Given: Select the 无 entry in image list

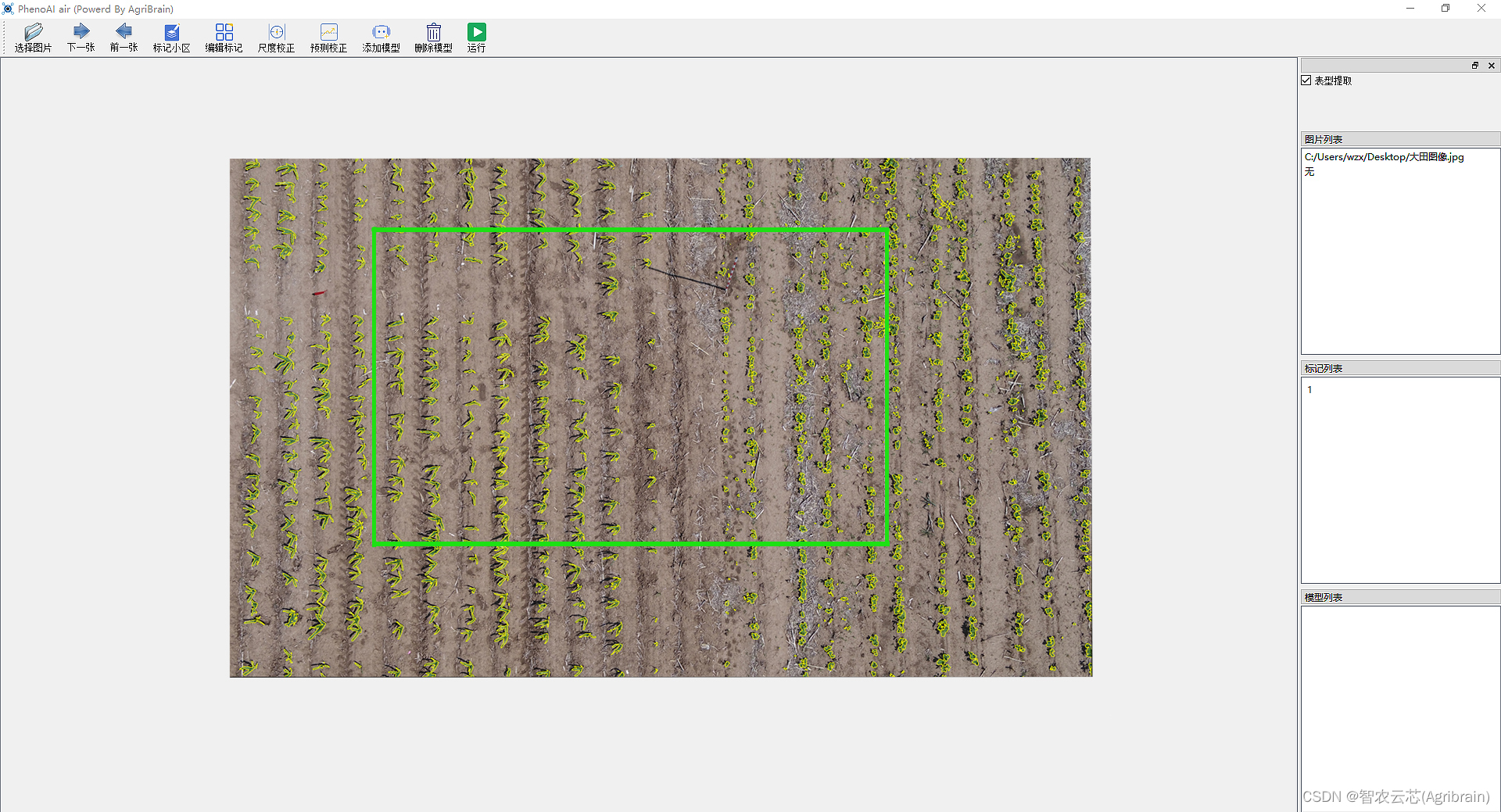Looking at the screenshot, I should coord(1309,172).
